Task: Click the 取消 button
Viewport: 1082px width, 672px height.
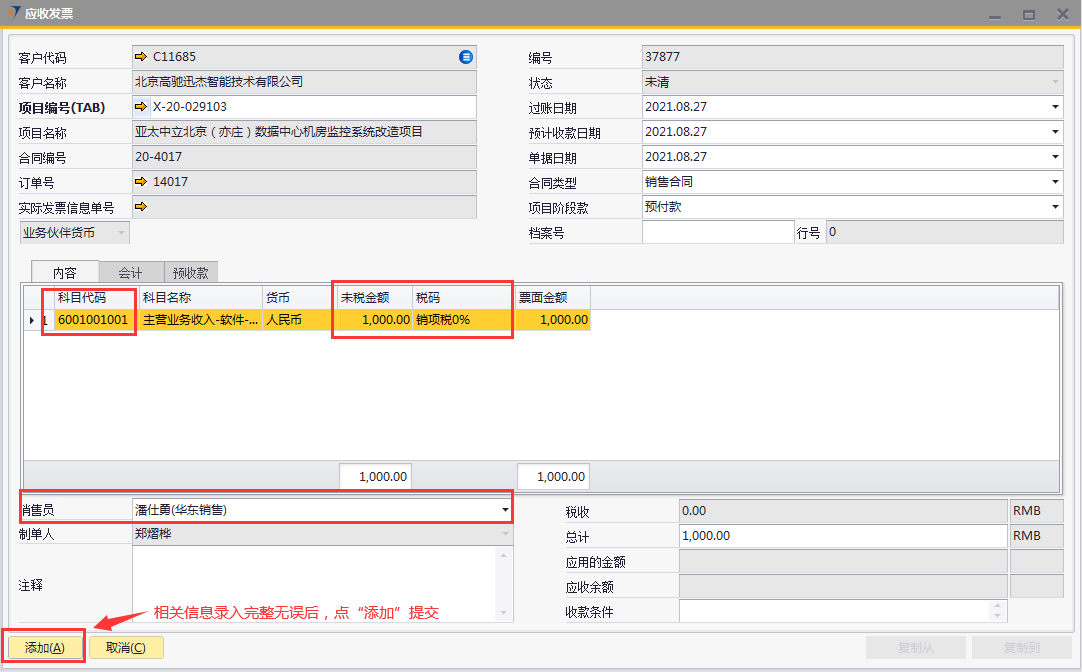Action: click(x=126, y=648)
